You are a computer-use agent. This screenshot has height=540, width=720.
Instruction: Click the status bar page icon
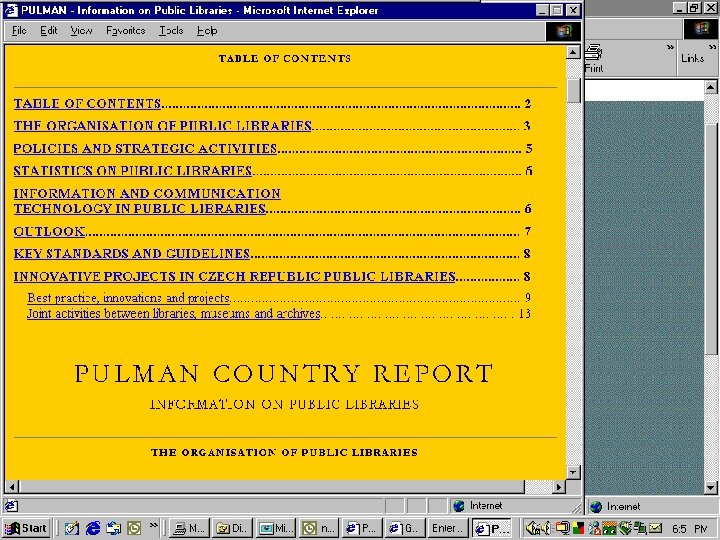click(11, 506)
